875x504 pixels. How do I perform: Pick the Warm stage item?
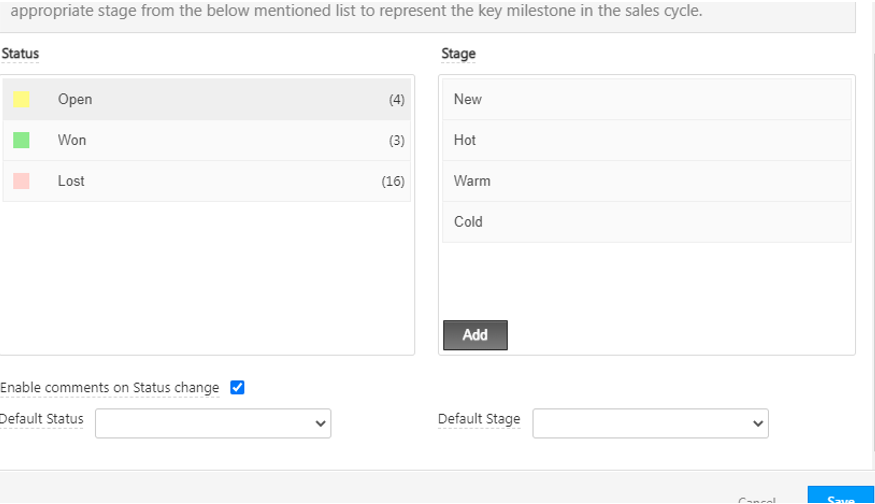(x=646, y=181)
